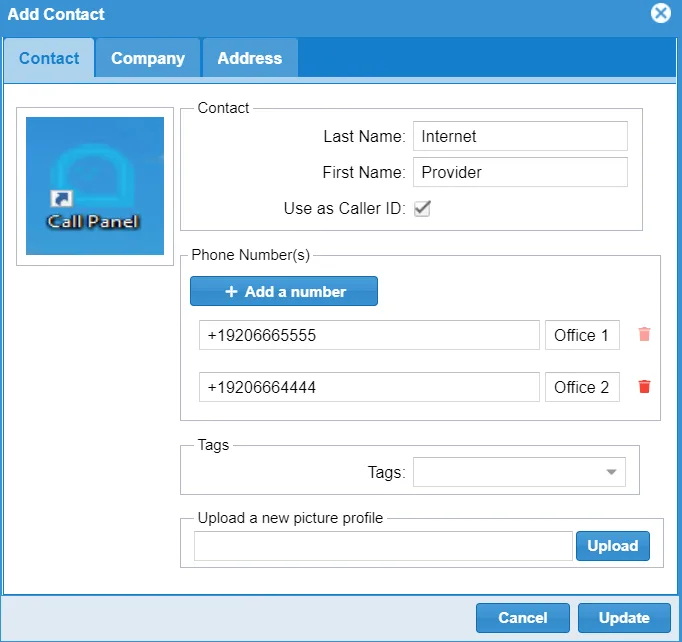
Task: Close the Add Contact dialog
Action: [661, 13]
